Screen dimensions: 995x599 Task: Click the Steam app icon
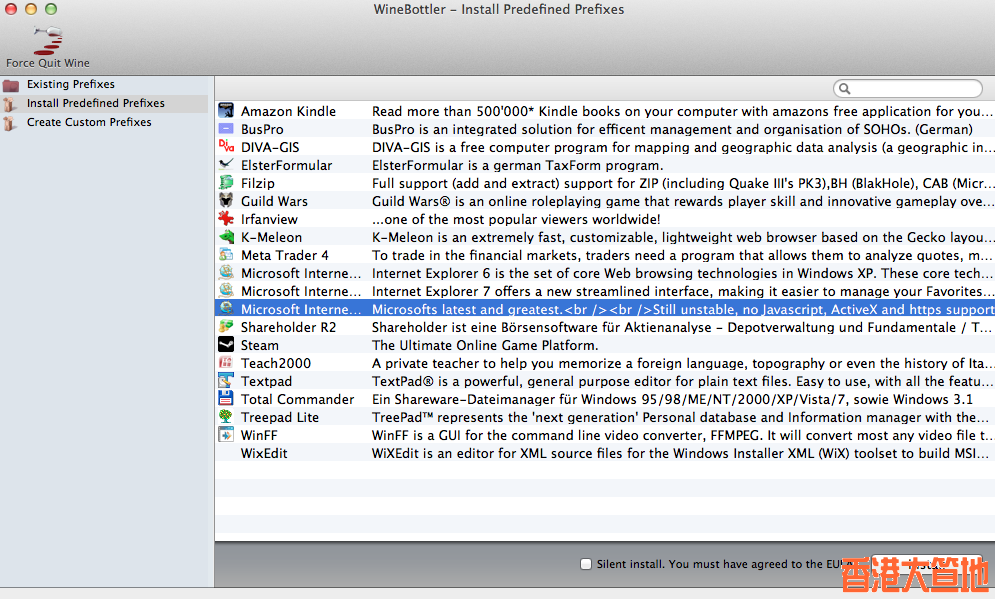tap(226, 345)
